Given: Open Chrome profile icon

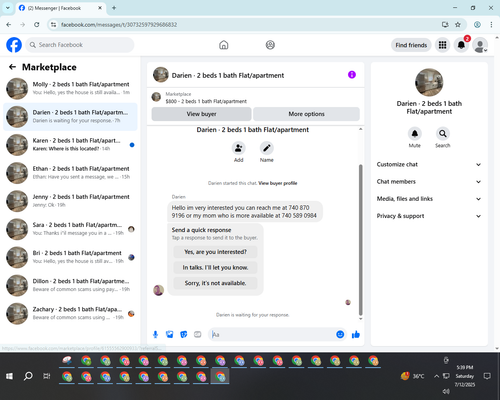Looking at the screenshot, I should [x=477, y=24].
